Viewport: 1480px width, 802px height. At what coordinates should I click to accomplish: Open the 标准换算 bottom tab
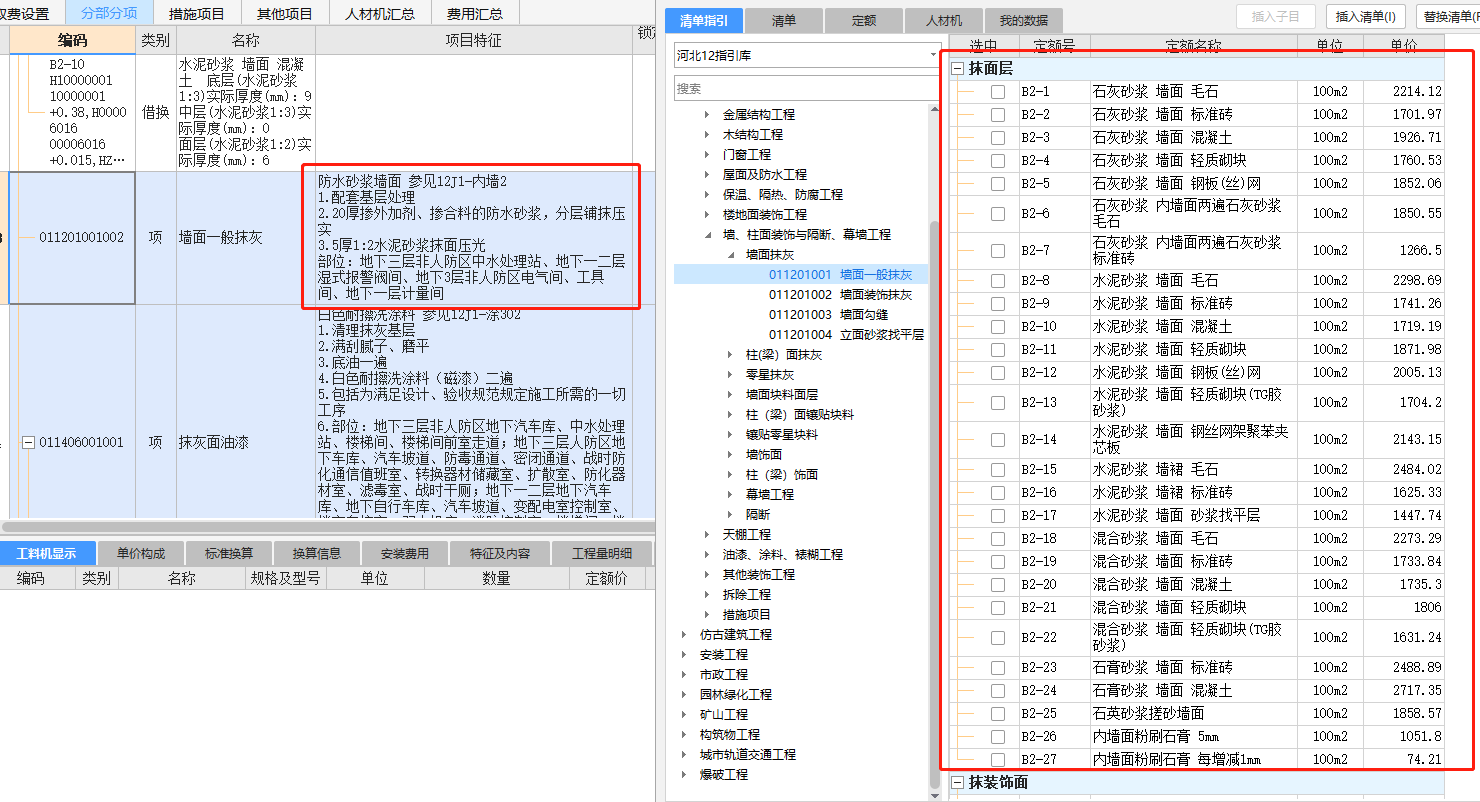tap(229, 553)
